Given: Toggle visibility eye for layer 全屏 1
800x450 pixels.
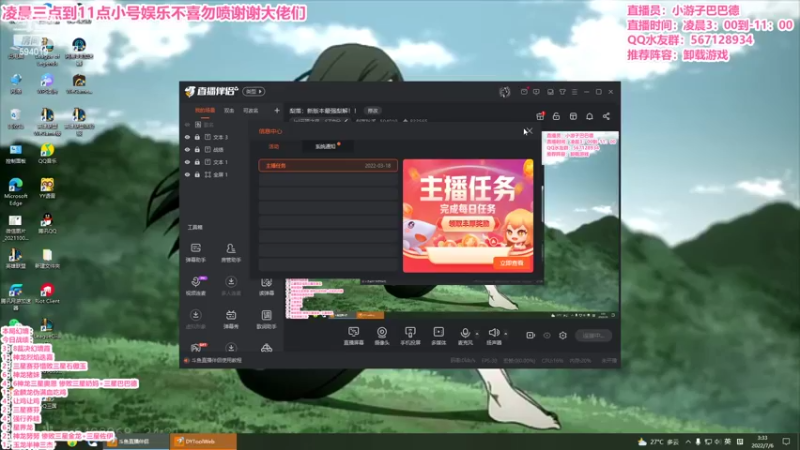Looking at the screenshot, I should tap(187, 174).
